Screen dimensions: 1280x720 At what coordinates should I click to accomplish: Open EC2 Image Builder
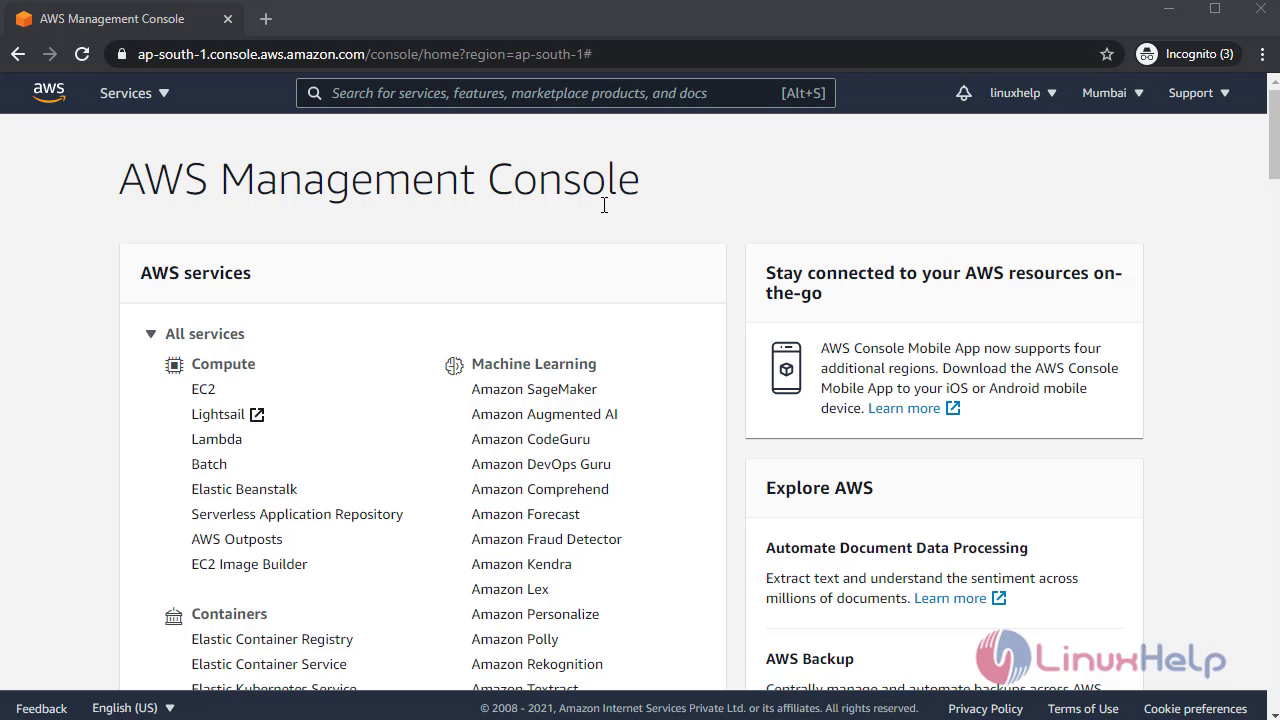click(x=249, y=564)
